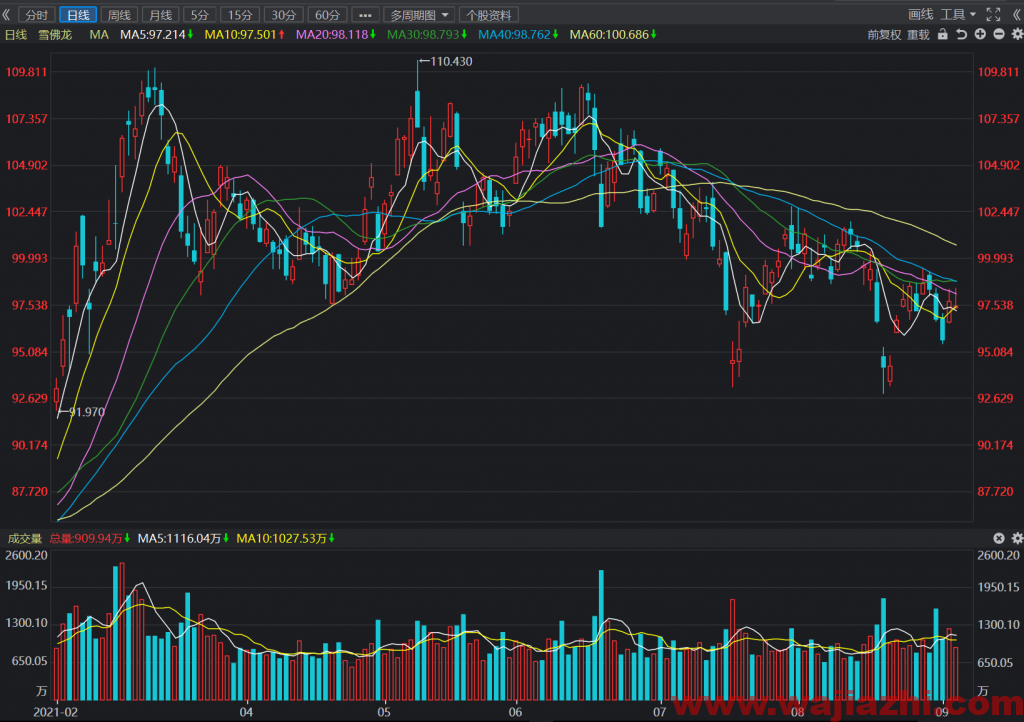
Task: Click the 重载 reload button
Action: coord(918,35)
